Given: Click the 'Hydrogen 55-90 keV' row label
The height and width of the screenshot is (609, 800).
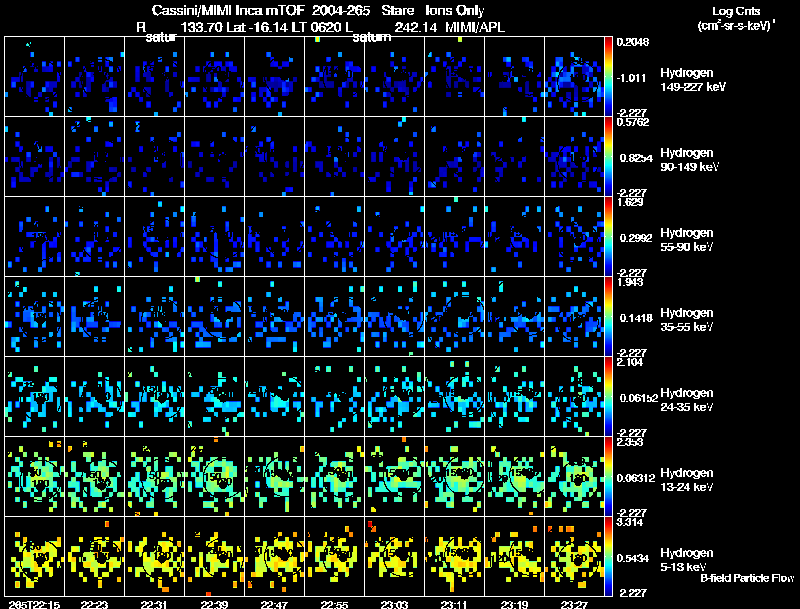Looking at the screenshot, I should coord(687,240).
